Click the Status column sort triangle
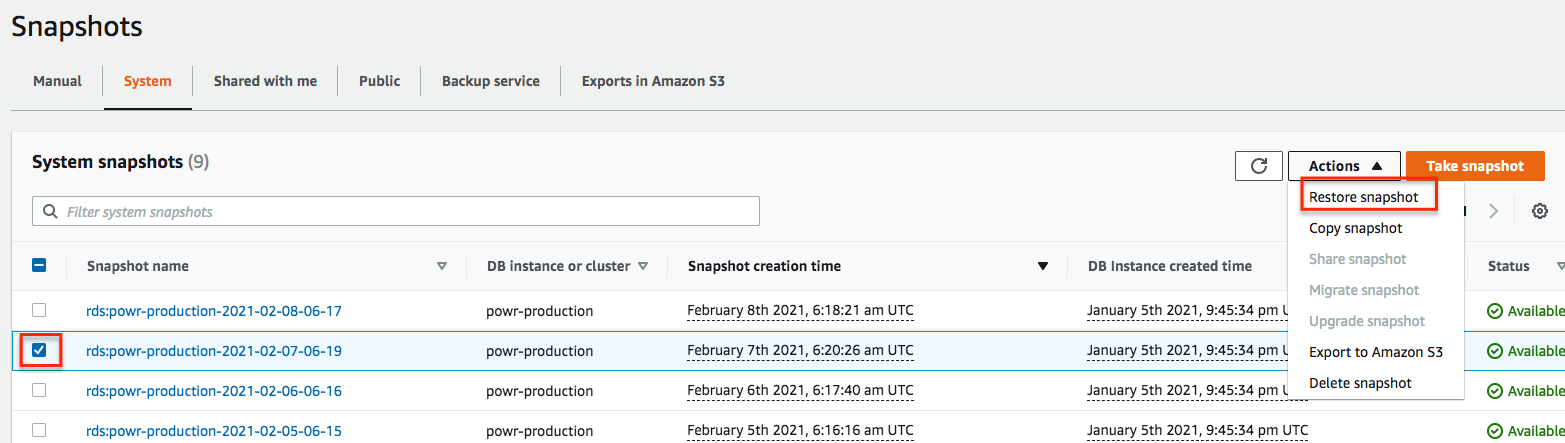The image size is (1565, 443). [x=1559, y=266]
